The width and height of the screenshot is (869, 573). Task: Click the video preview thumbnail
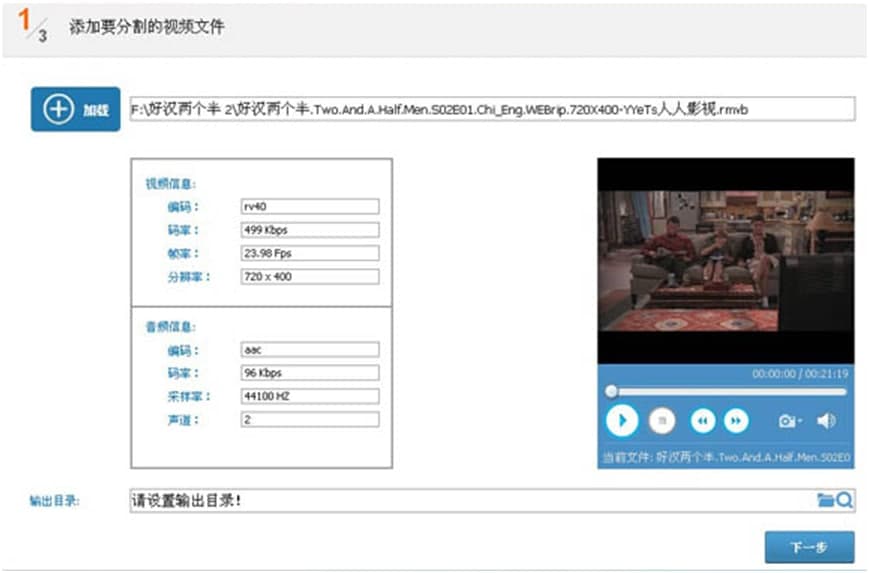tap(725, 260)
